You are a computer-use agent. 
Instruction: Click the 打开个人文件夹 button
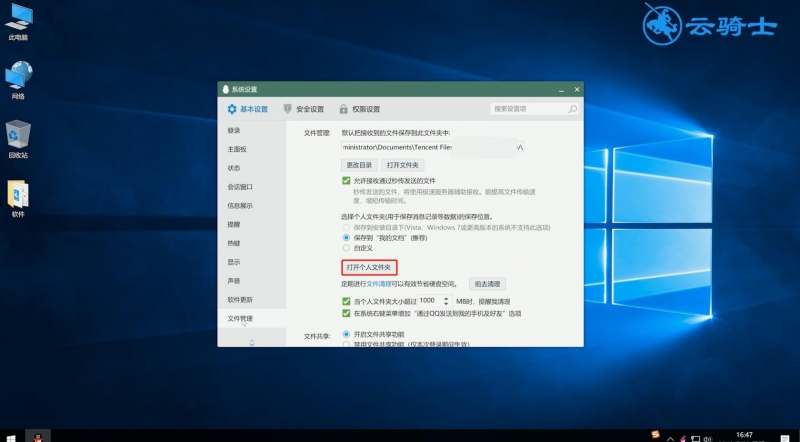click(x=369, y=267)
